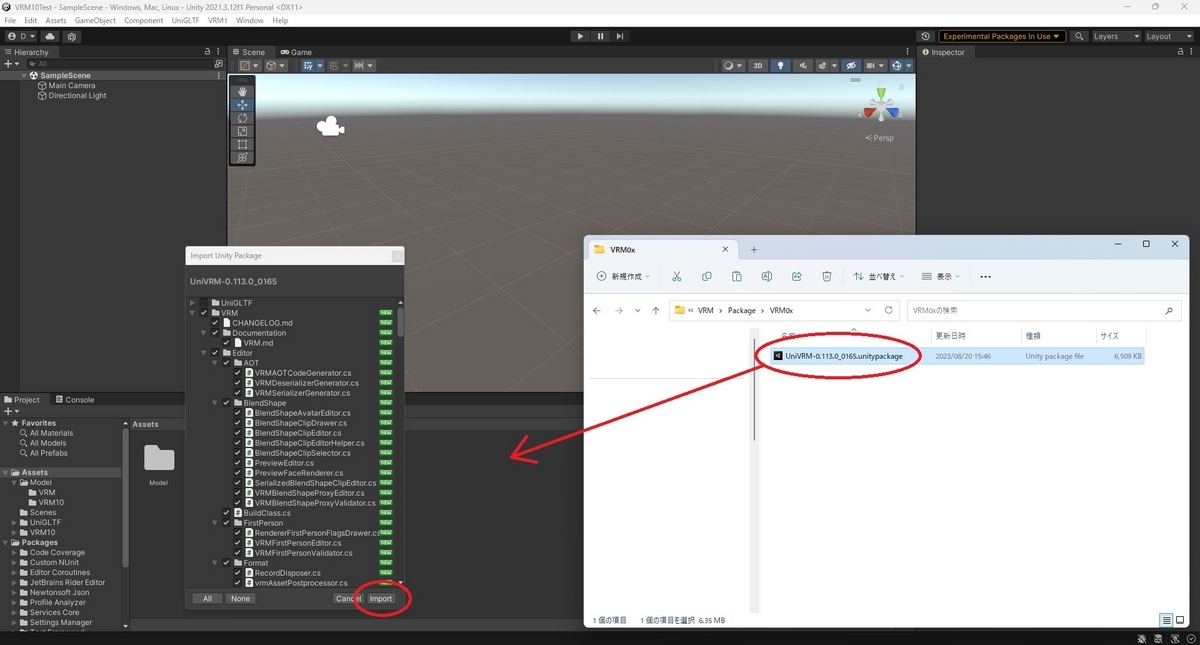Open Explorer more options ellipsis
Screen dimensions: 1200x645
[985, 276]
